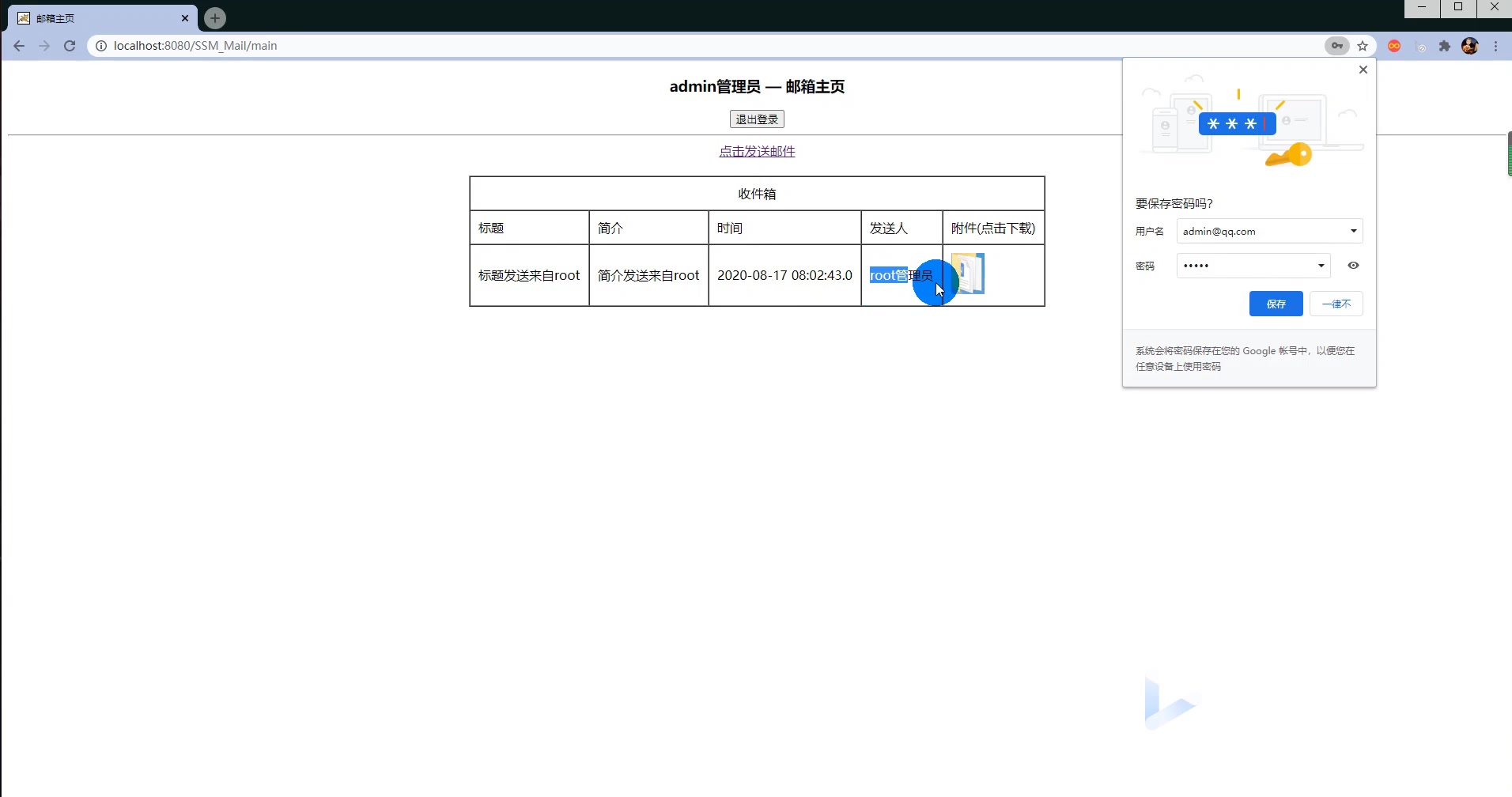Viewport: 1512px width, 797px height.
Task: Toggle the bookmark star for this page
Action: 1363,46
